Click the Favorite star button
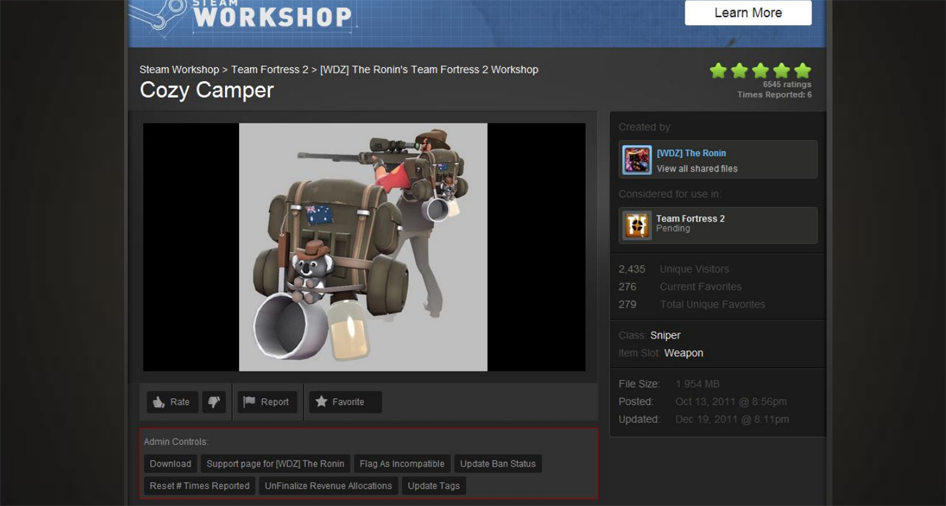The height and width of the screenshot is (506, 946). click(345, 402)
